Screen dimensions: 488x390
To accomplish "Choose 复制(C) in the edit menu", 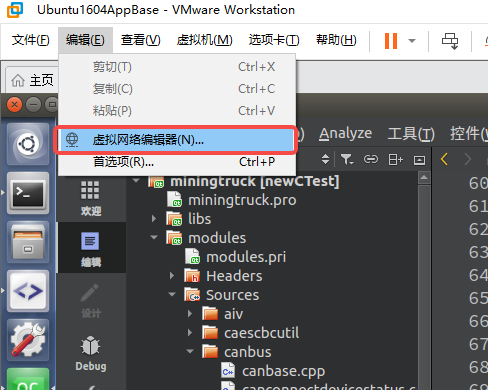I will click(x=177, y=89).
